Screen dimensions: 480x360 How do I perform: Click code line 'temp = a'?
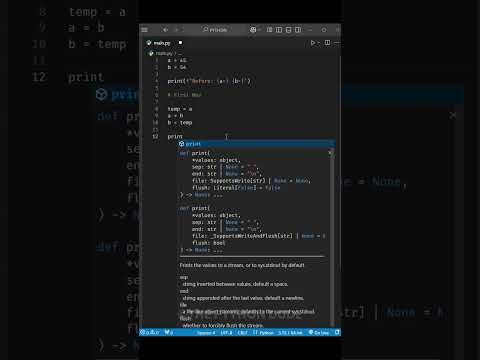180,109
